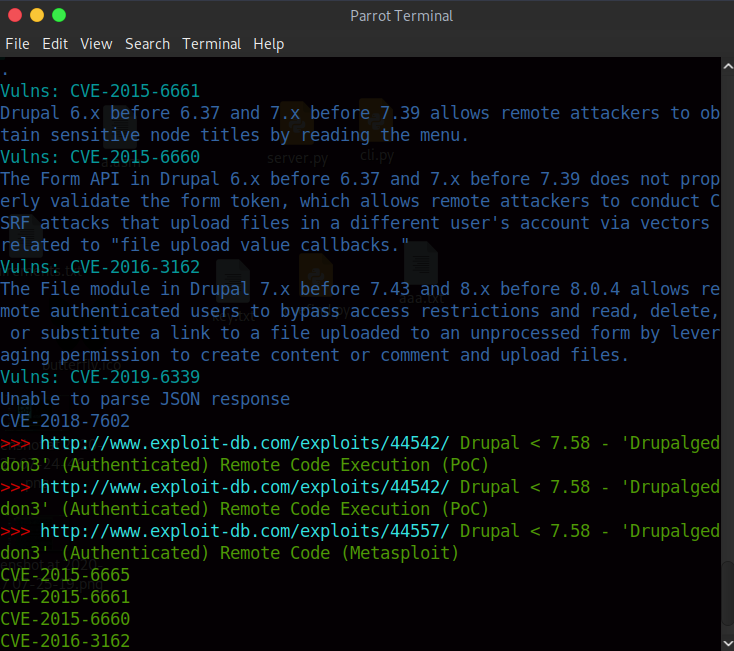Click the yellow minimize window button
734x651 pixels.
pyautogui.click(x=37, y=15)
